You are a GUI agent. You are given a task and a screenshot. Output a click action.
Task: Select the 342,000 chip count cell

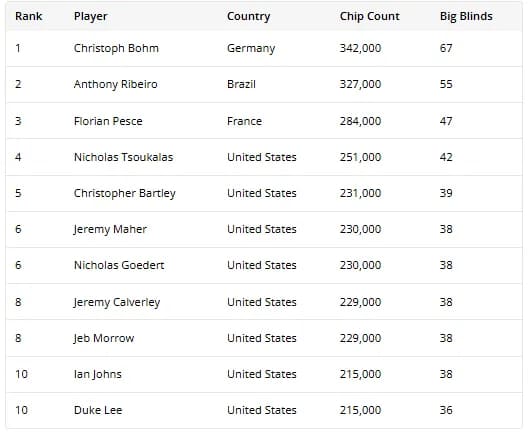pos(360,48)
